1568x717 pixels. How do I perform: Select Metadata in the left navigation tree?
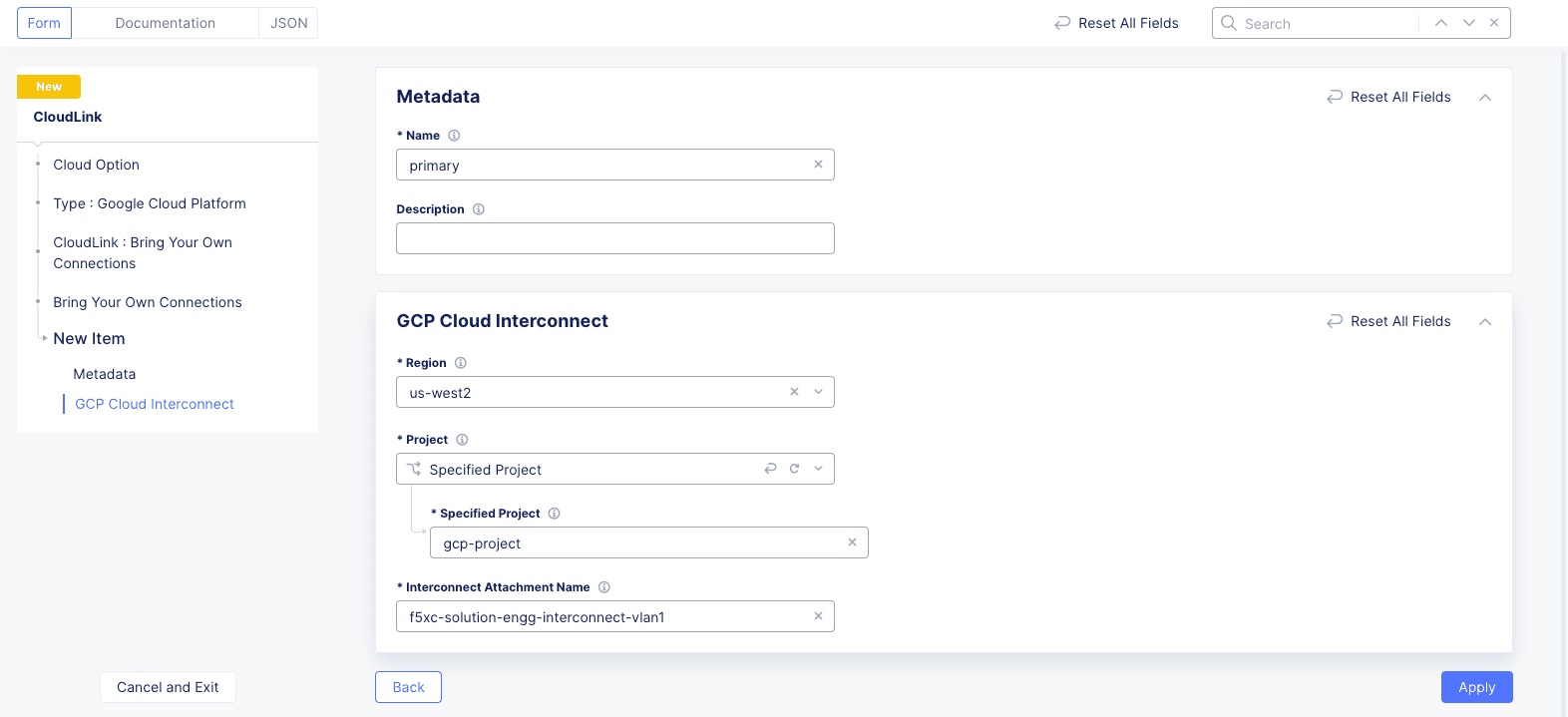tap(105, 374)
